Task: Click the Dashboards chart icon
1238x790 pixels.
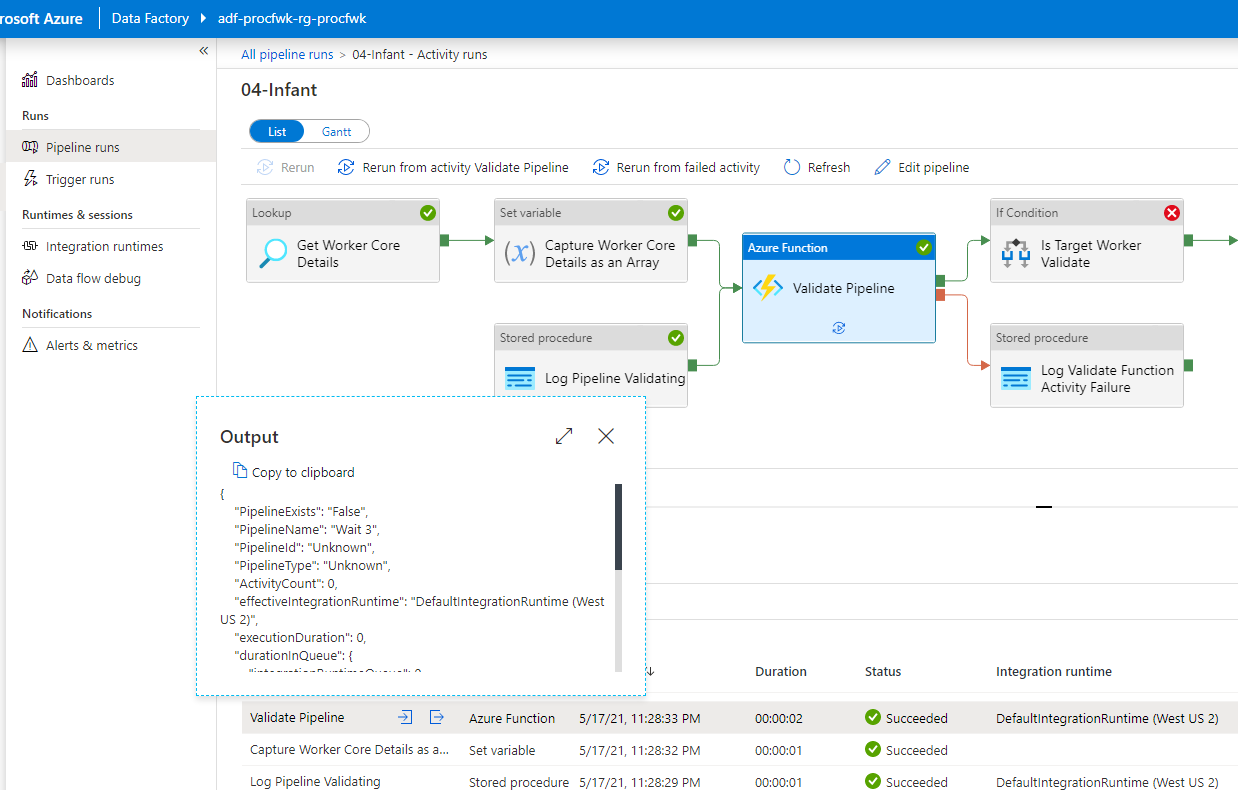Action: 30,80
